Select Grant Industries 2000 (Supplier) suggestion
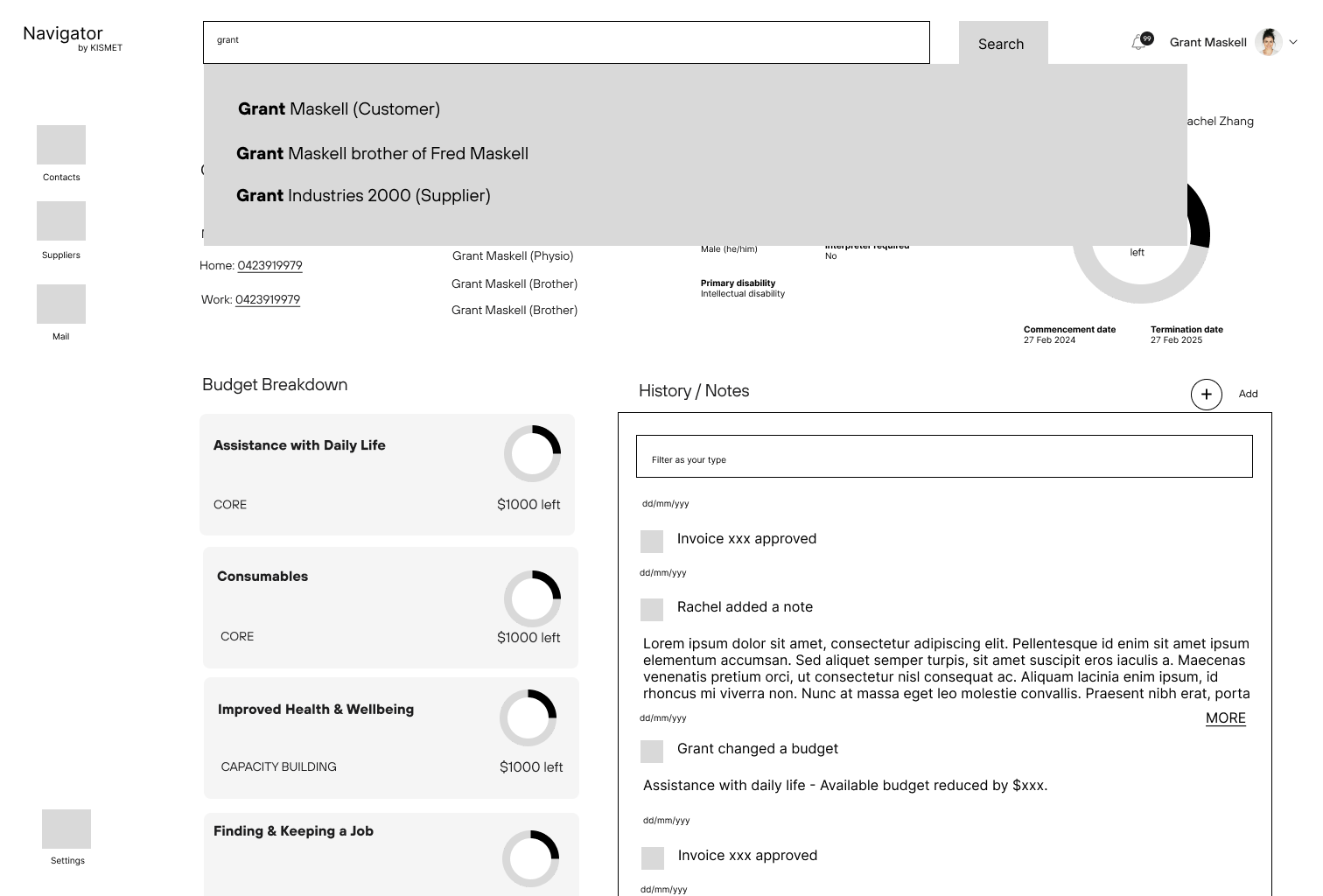This screenshot has width=1323, height=896. [x=363, y=196]
